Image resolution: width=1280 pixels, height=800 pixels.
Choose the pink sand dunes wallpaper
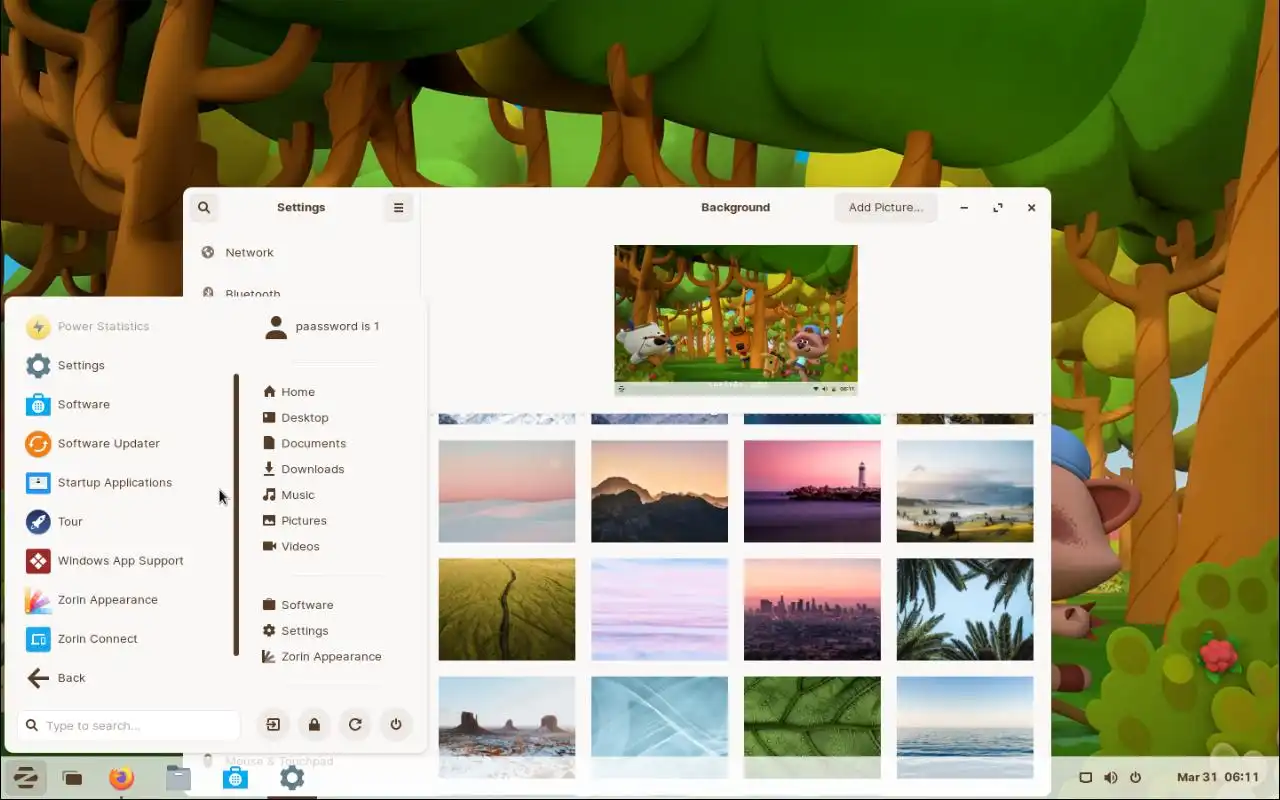[507, 491]
